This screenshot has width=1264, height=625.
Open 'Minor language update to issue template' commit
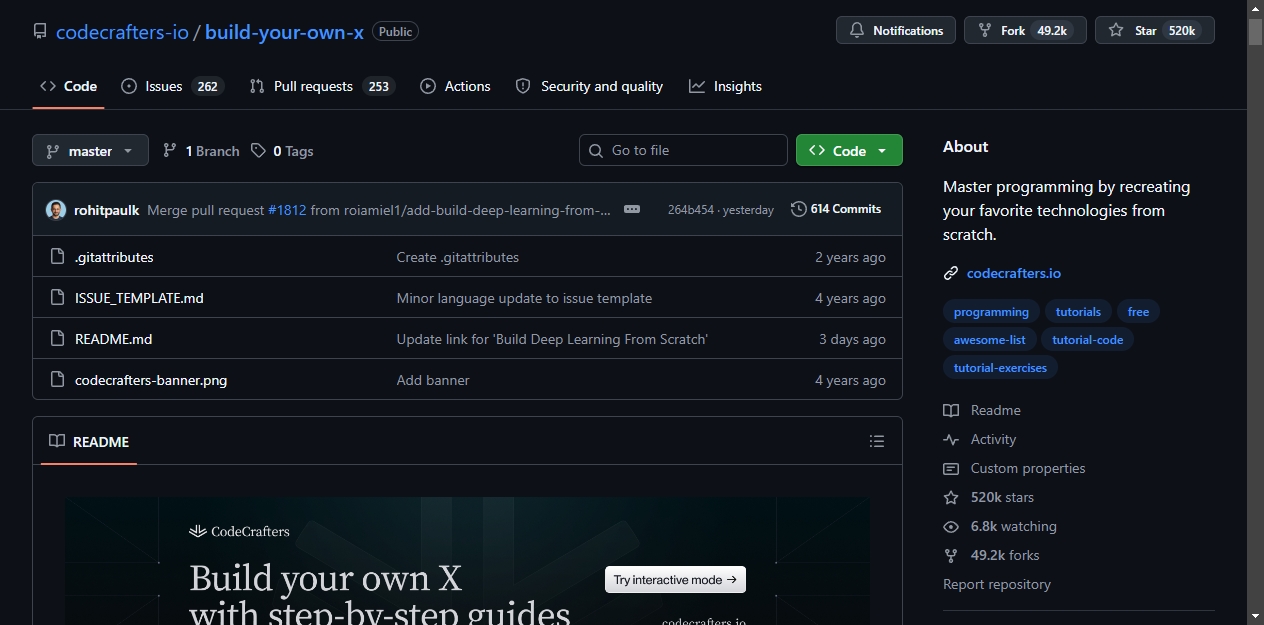click(524, 298)
